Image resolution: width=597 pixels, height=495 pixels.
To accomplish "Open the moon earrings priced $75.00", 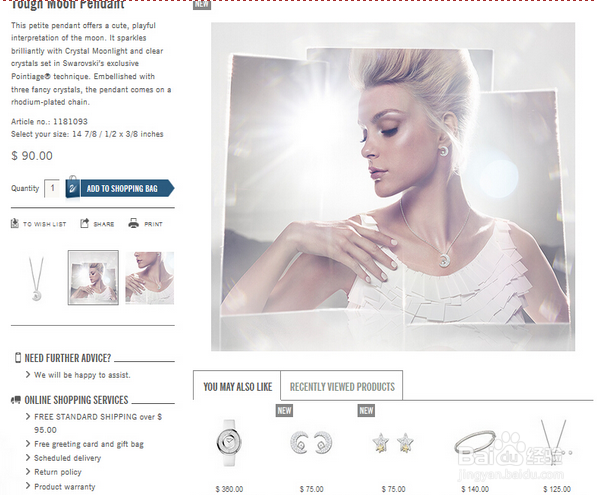I will tap(311, 443).
